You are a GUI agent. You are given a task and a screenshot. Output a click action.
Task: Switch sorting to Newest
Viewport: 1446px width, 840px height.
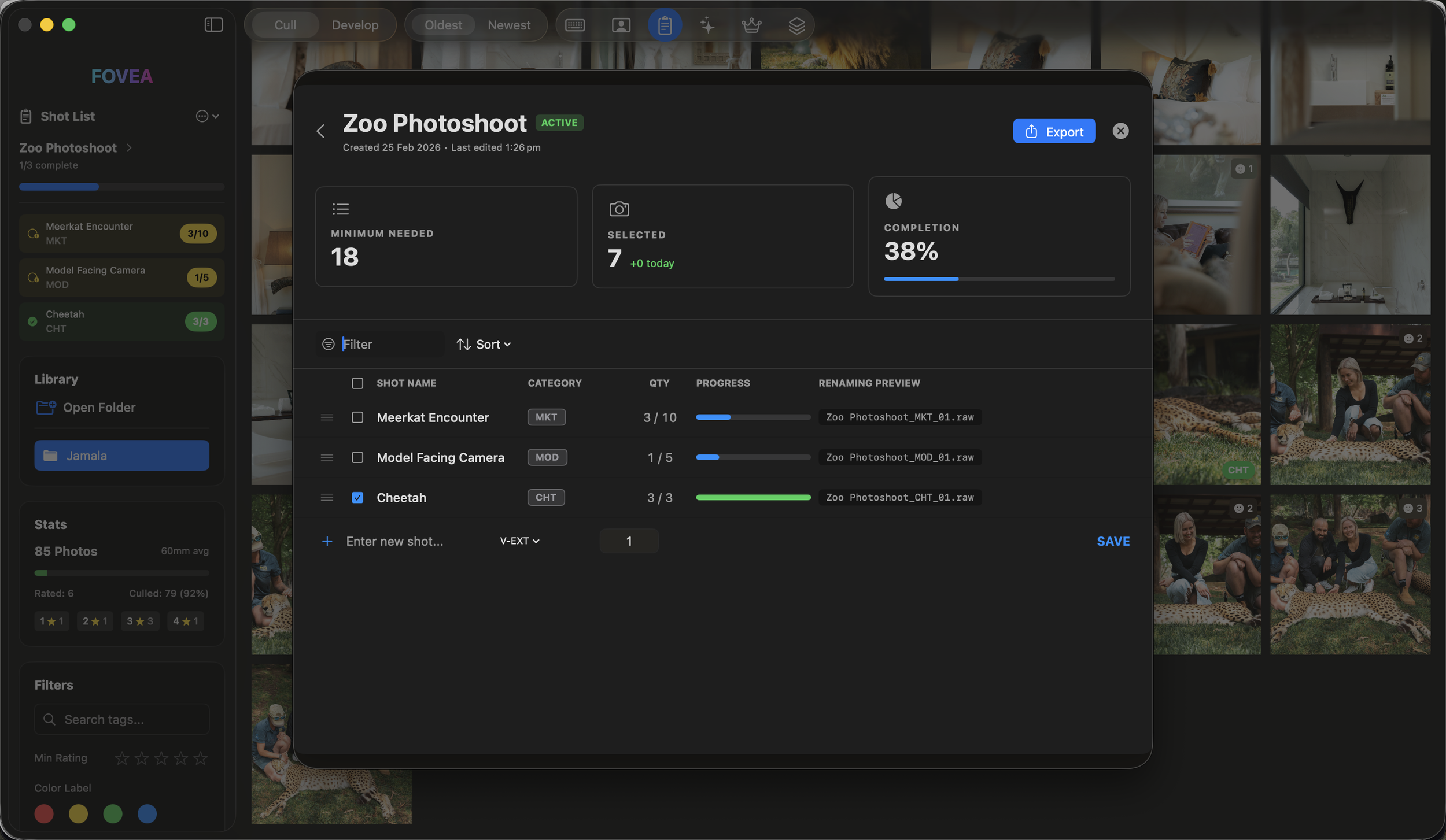click(x=508, y=25)
